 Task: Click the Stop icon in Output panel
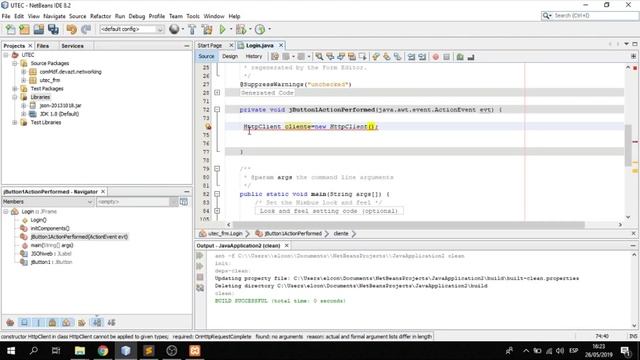(200, 277)
